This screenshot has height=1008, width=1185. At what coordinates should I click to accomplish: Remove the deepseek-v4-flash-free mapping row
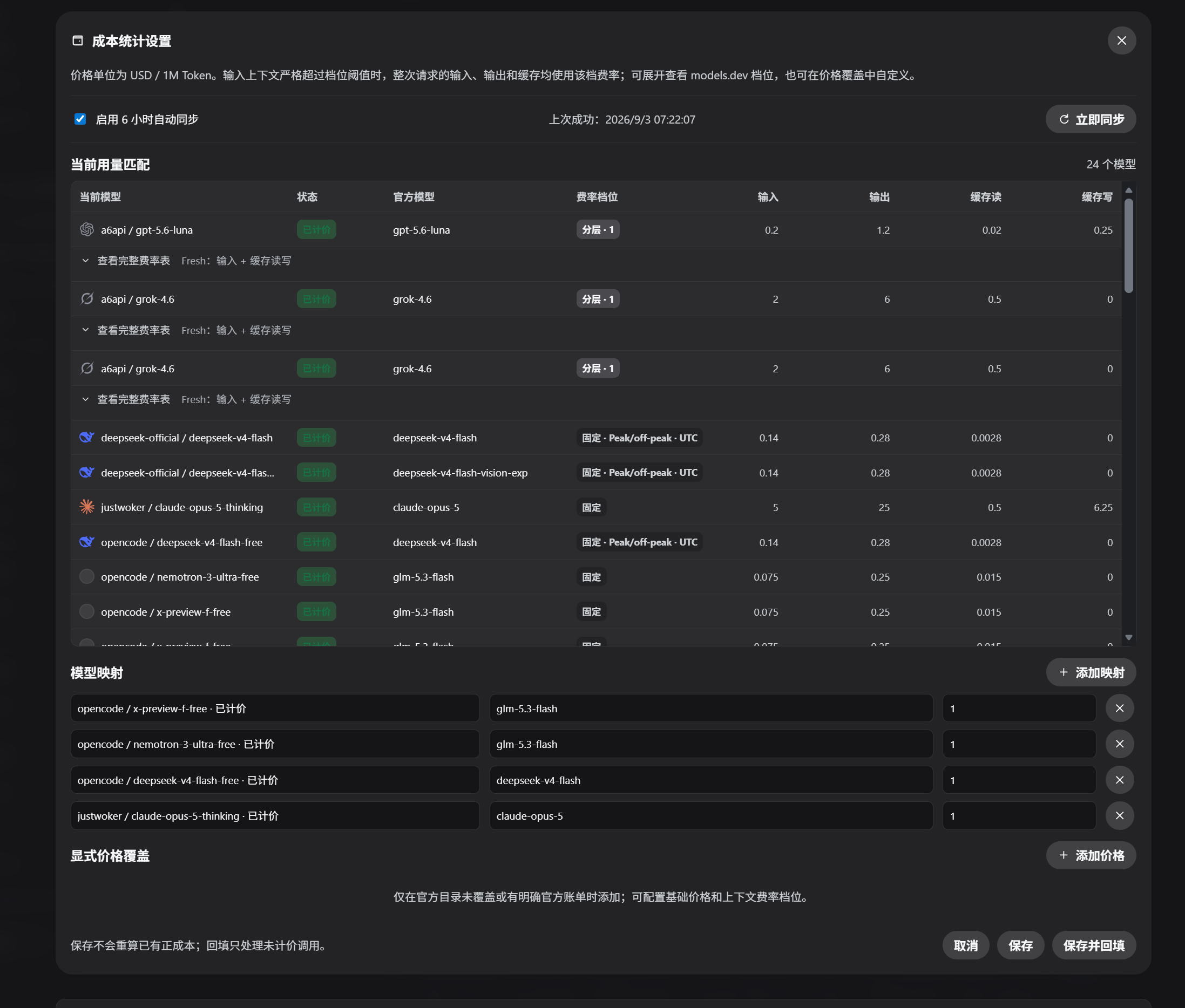click(1119, 780)
